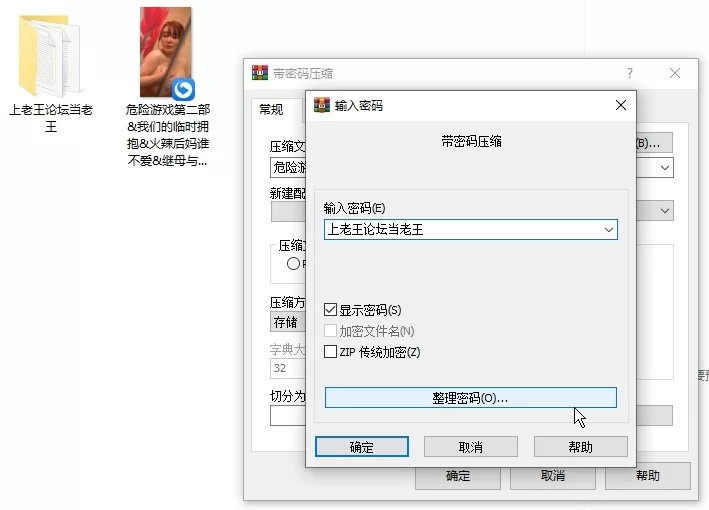
Task: Click the WinRAR icon in 输入密码 title bar
Action: click(x=322, y=105)
